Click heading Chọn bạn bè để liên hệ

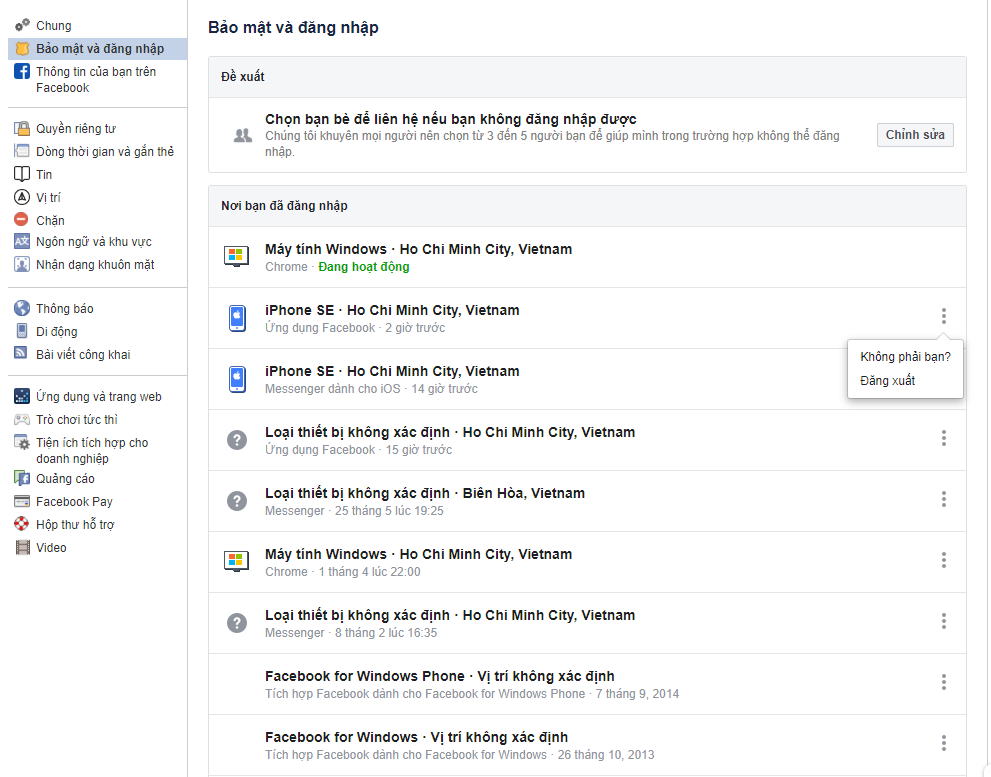pyautogui.click(x=451, y=119)
